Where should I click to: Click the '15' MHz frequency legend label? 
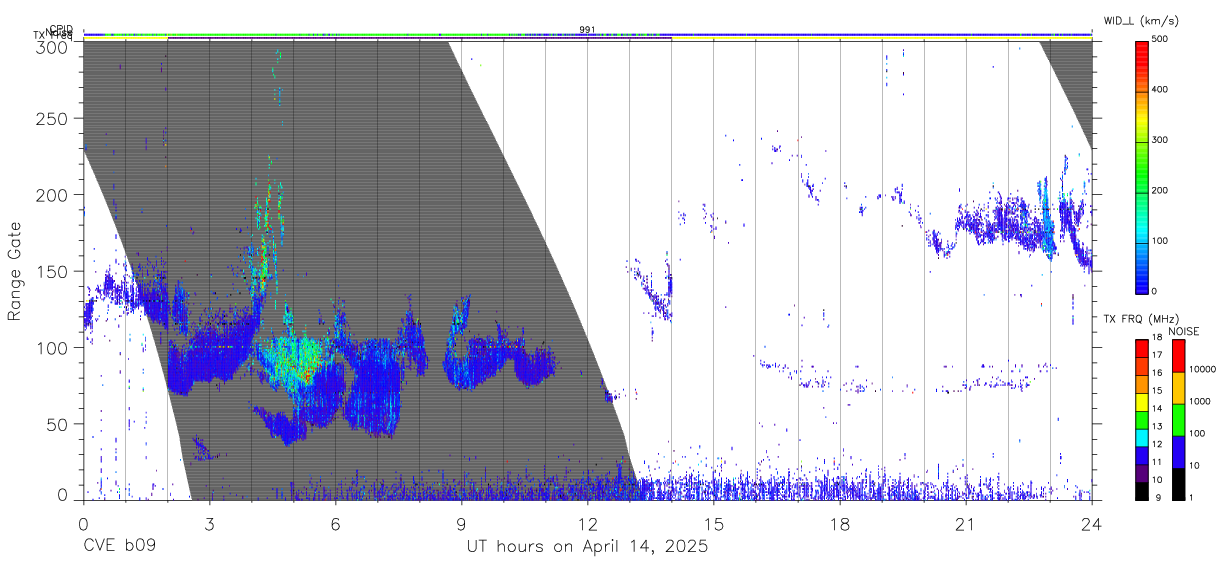tap(1159, 391)
